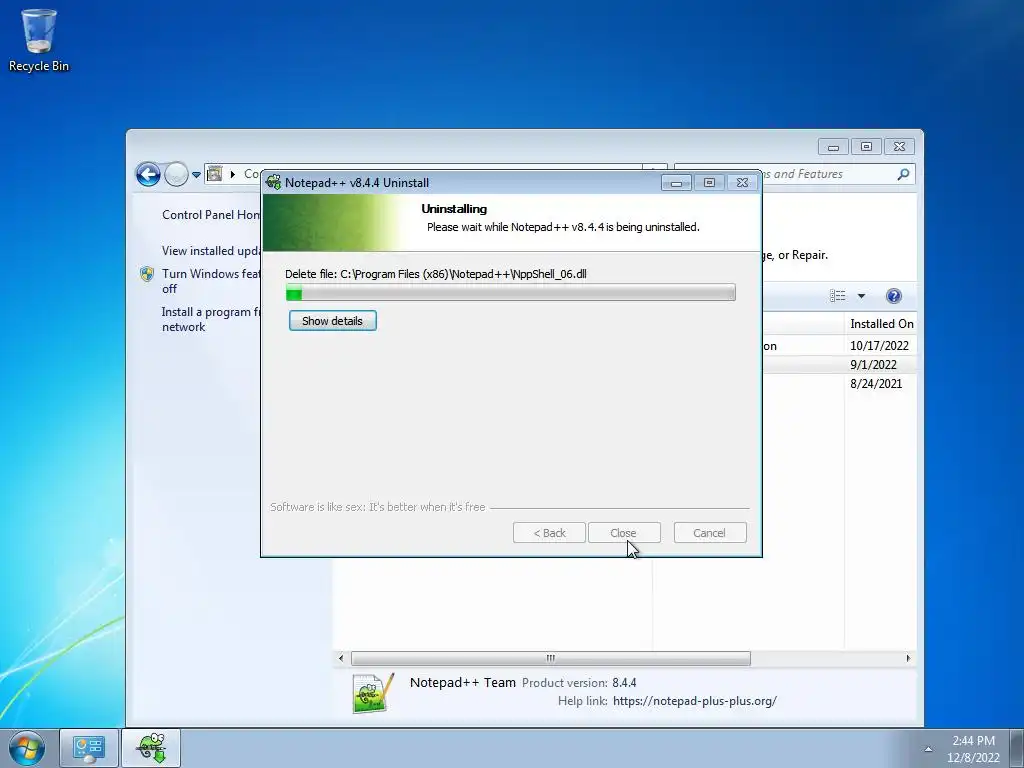1024x768 pixels.
Task: Open the Control Panel taskbar button
Action: pos(89,748)
